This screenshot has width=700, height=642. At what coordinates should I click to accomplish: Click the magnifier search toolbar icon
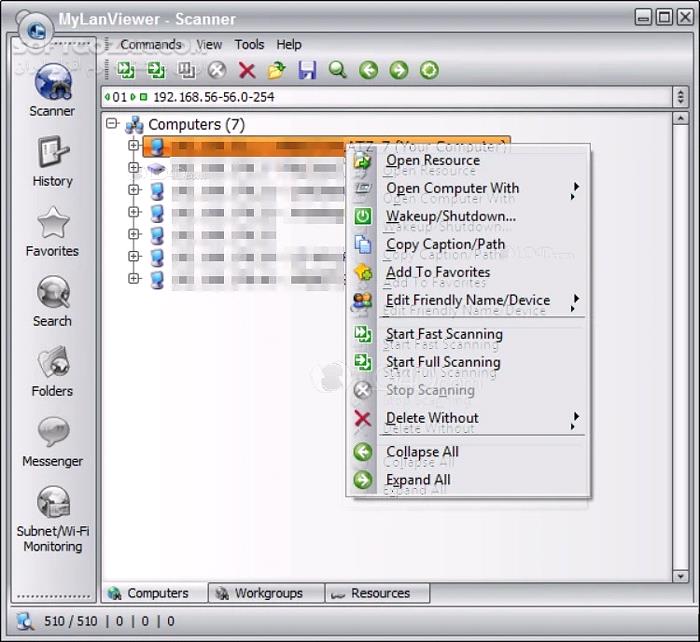(x=338, y=70)
